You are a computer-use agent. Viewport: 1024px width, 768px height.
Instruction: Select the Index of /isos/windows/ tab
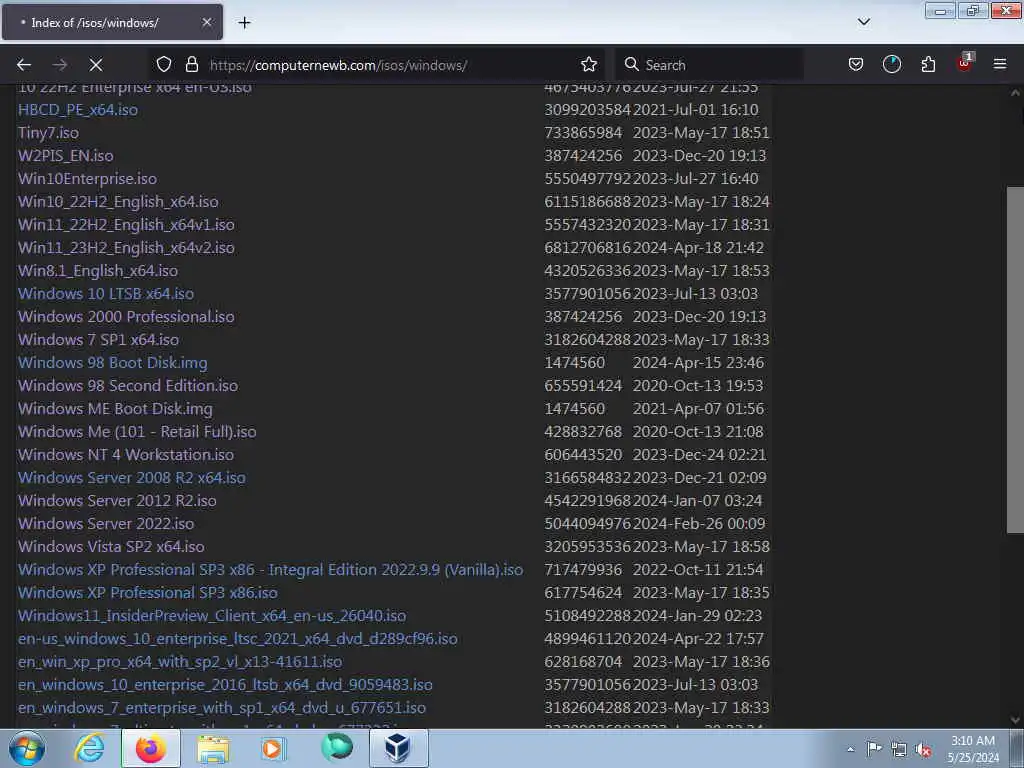pyautogui.click(x=112, y=22)
